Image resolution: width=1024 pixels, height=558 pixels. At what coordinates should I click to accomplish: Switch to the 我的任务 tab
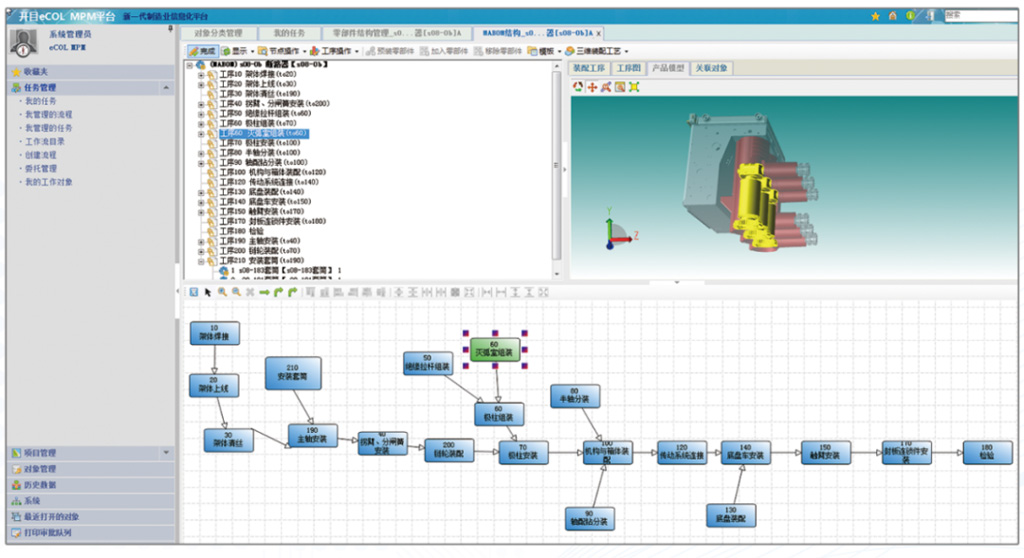click(291, 32)
